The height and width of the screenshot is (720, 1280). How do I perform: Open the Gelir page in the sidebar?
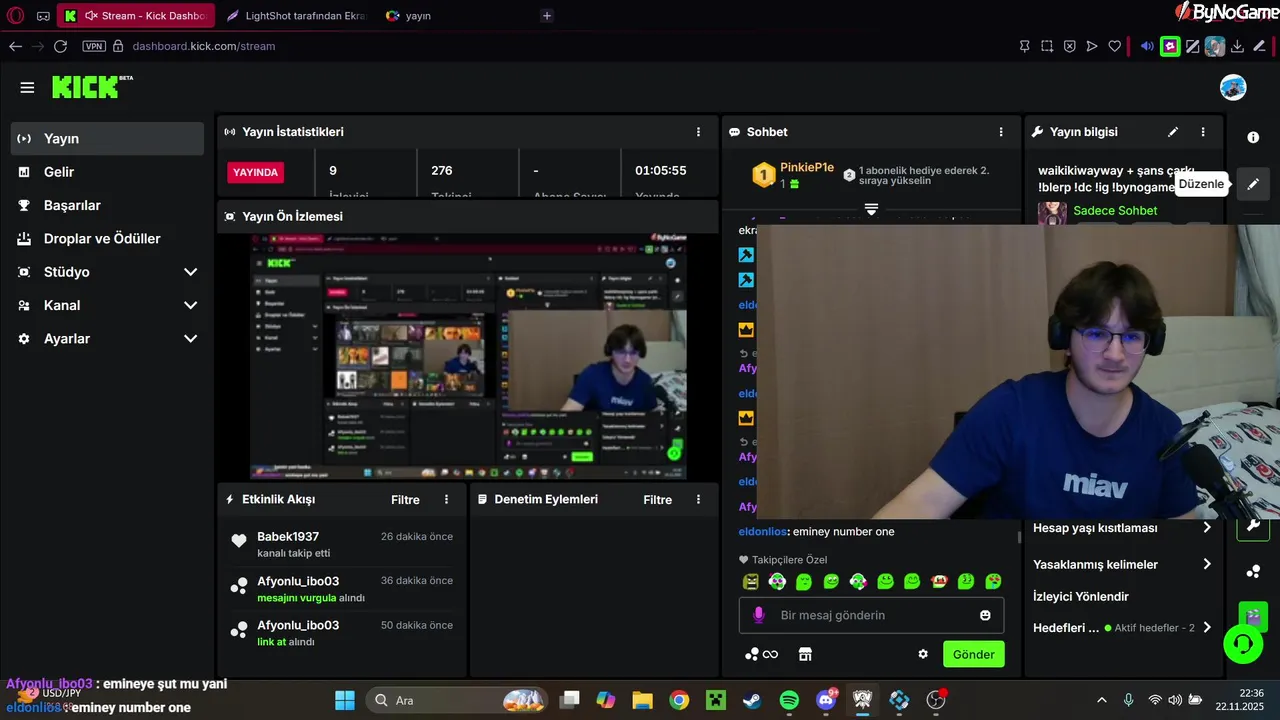click(107, 172)
